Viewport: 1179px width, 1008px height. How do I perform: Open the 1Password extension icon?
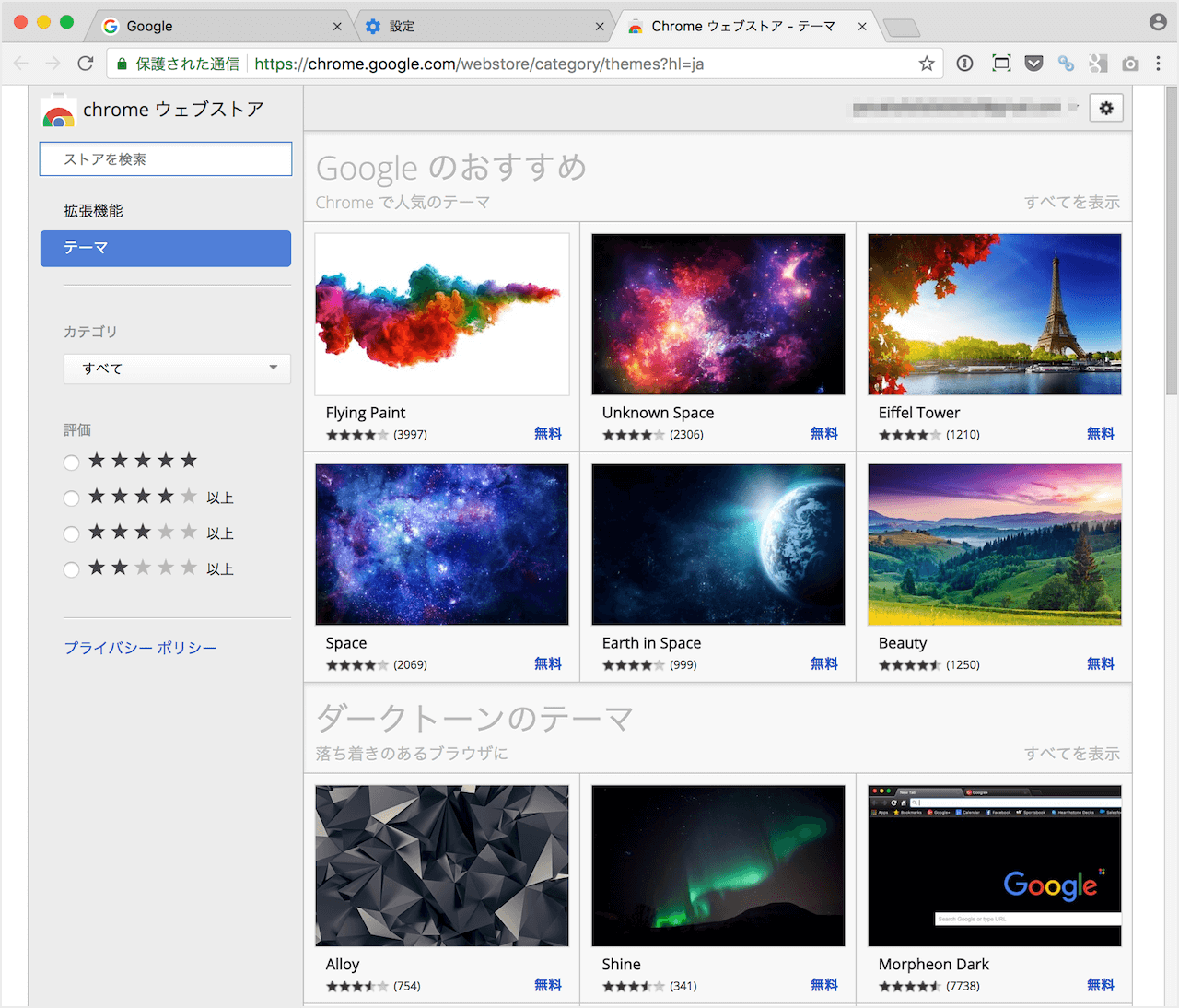(964, 64)
